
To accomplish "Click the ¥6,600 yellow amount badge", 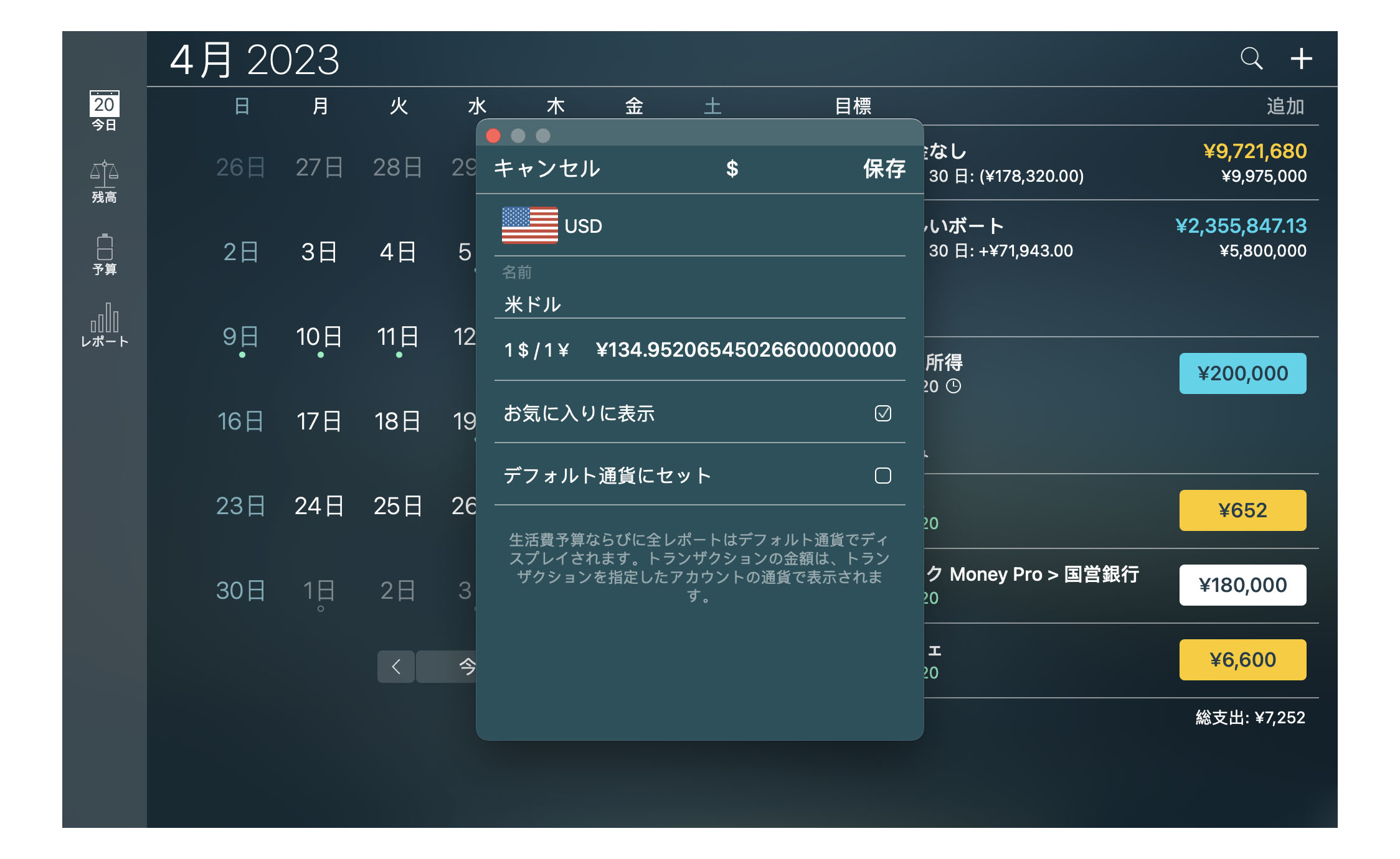I will click(1242, 660).
